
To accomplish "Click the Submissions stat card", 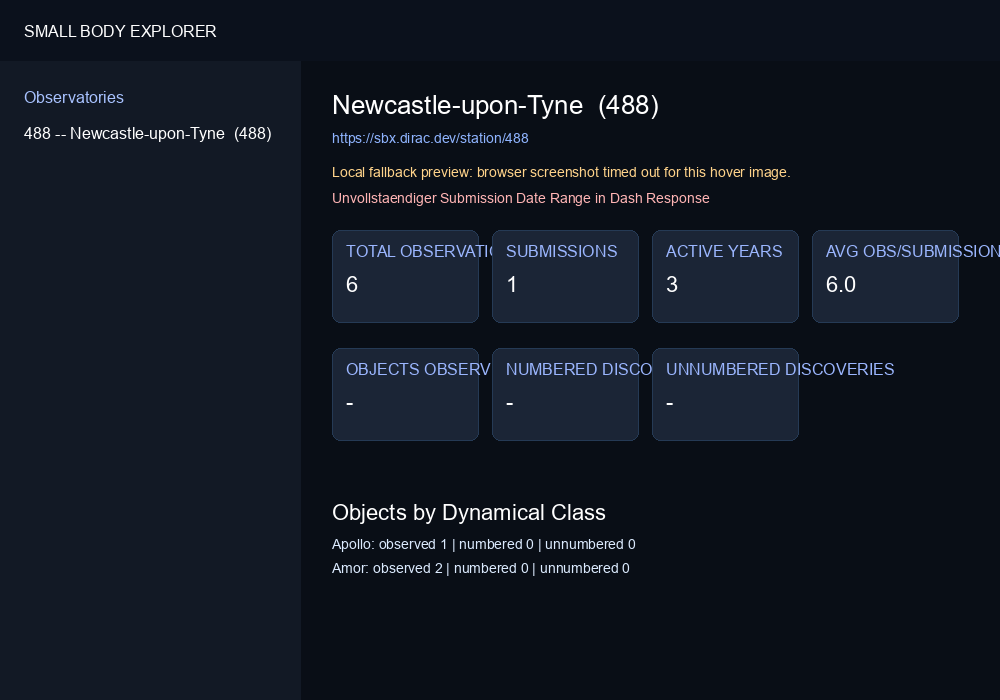I will [x=565, y=277].
